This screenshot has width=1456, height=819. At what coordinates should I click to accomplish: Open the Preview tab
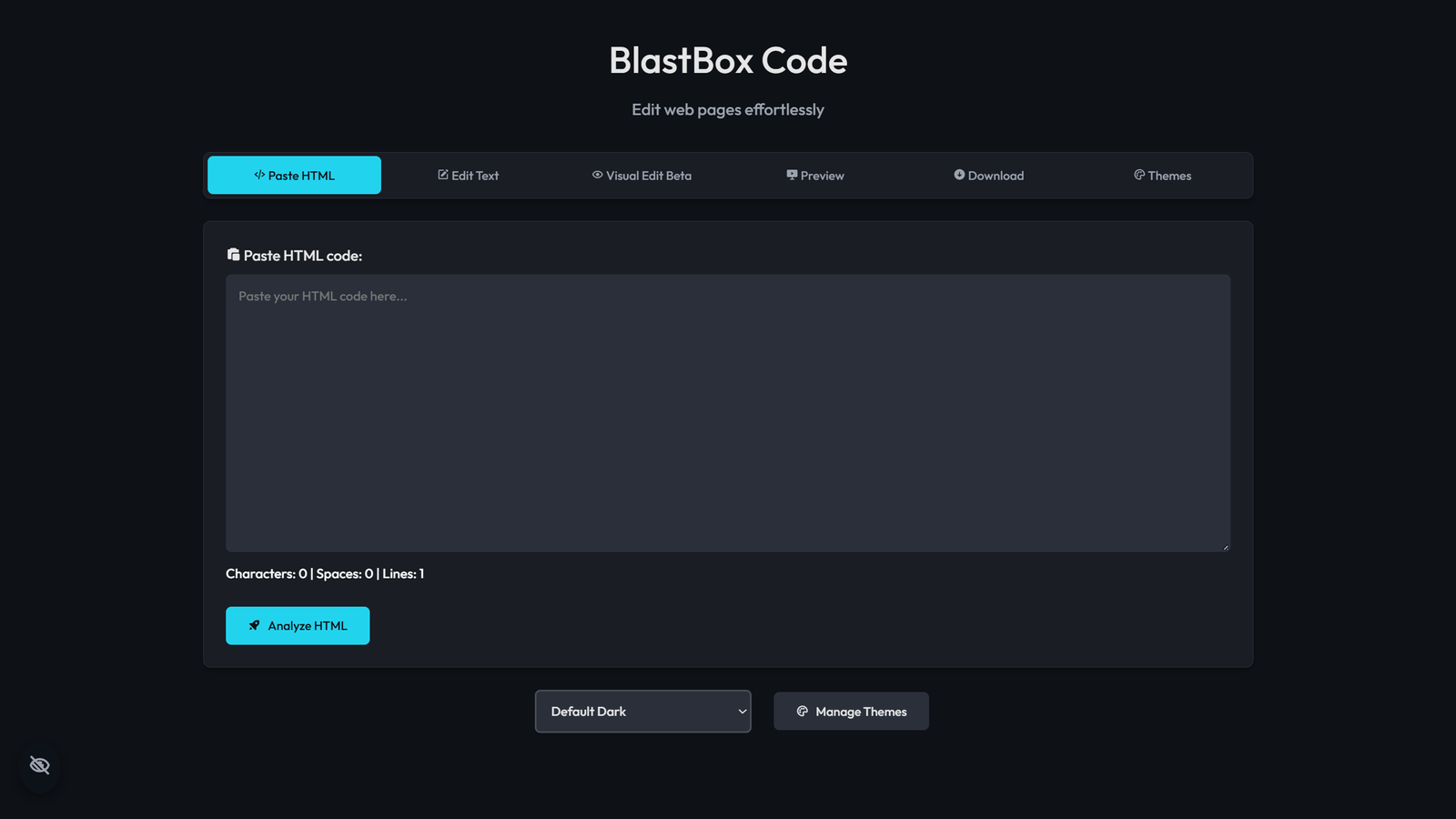[815, 175]
